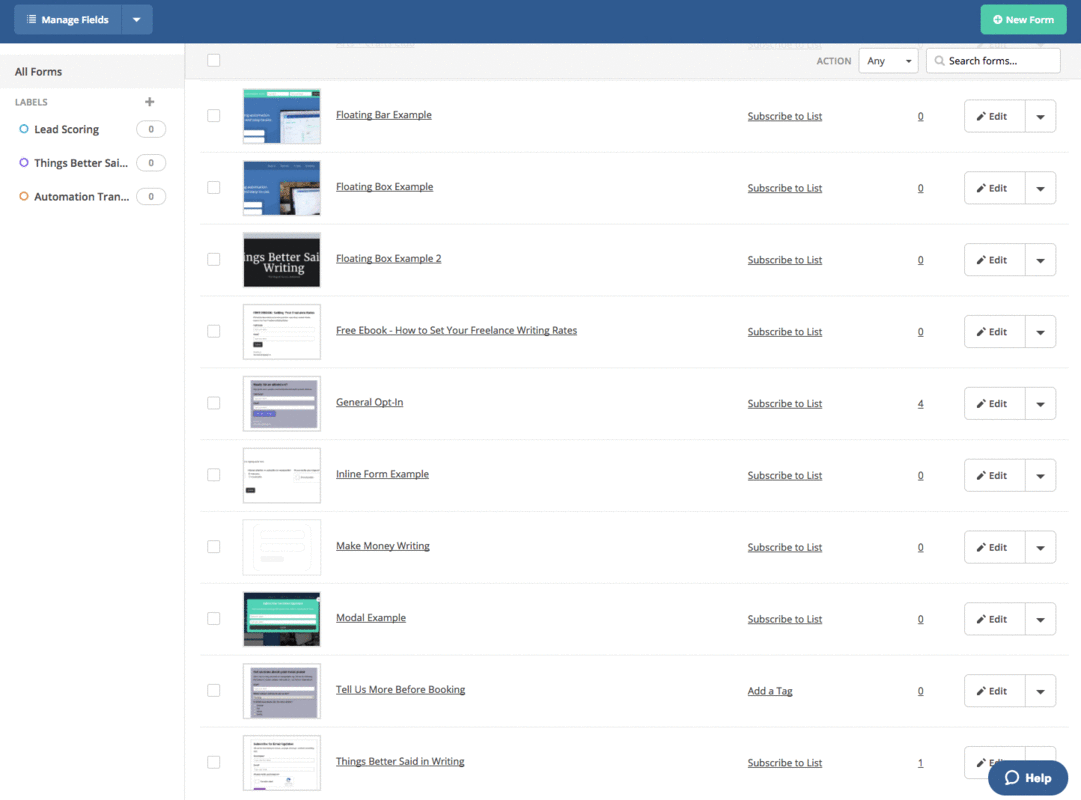
Task: Create a form with New Form button
Action: click(1022, 20)
